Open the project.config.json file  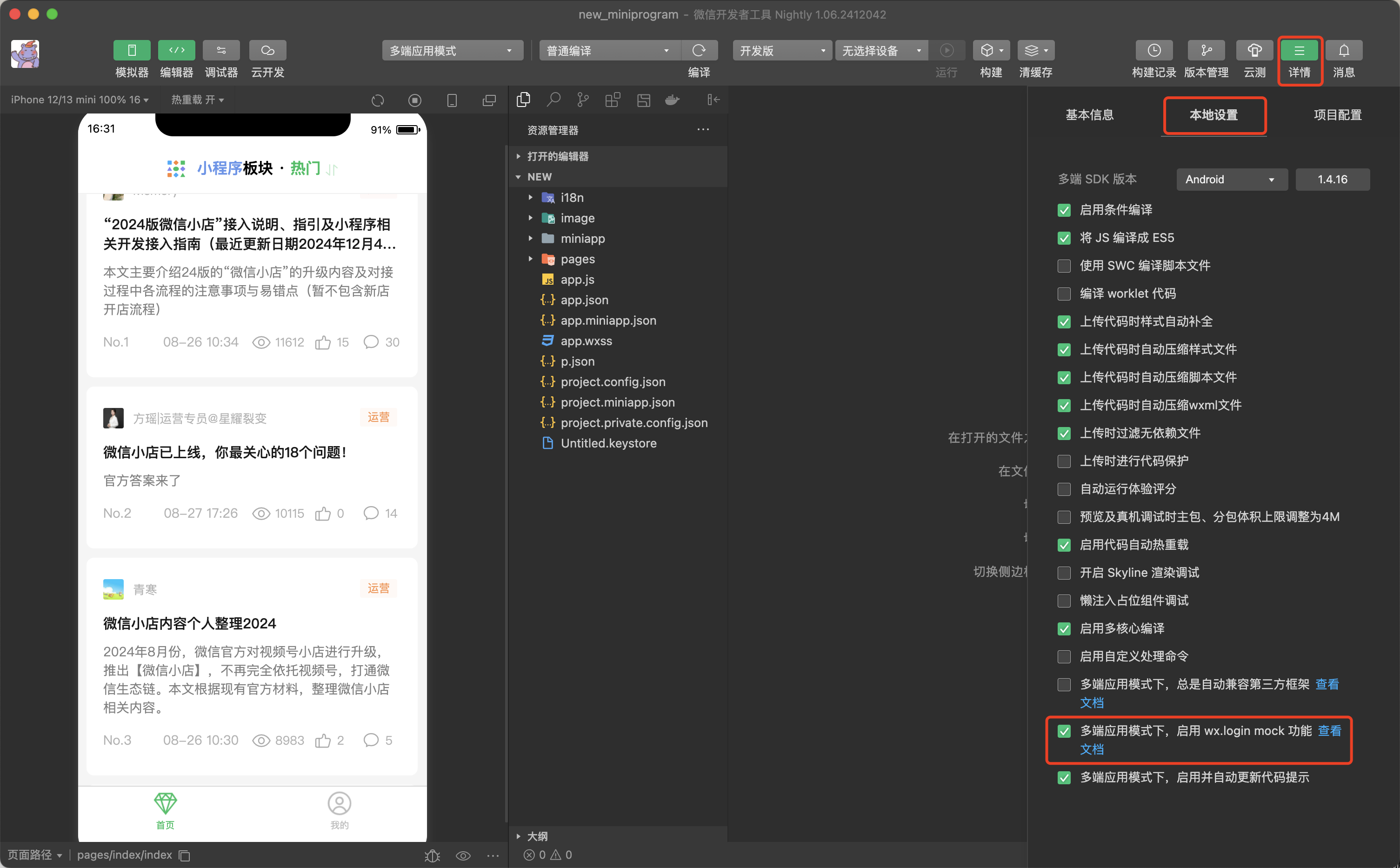click(618, 382)
